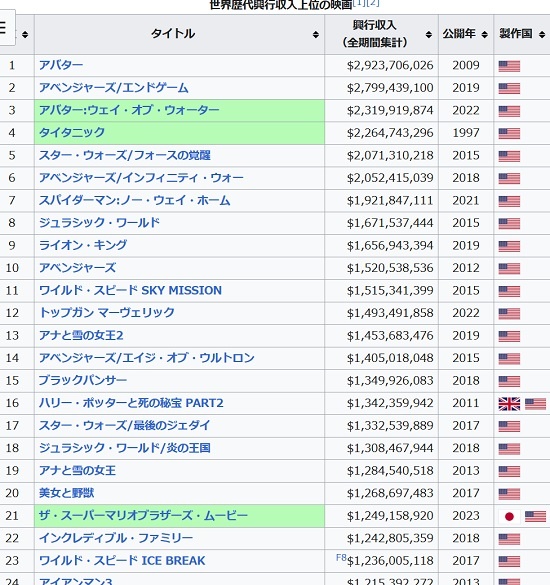Select the gross value $2,923,706,026
The image size is (550, 585).
pyautogui.click(x=390, y=66)
